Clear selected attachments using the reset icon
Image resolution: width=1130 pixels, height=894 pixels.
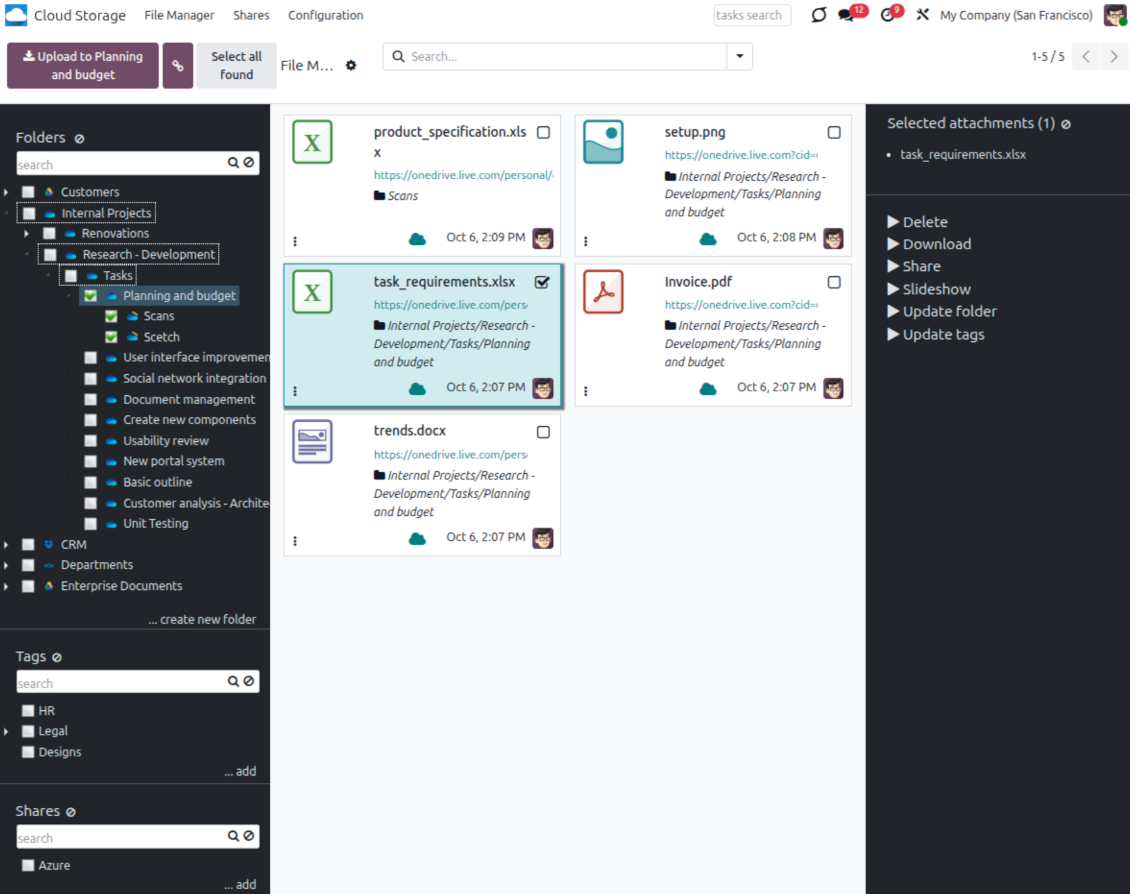click(1066, 124)
